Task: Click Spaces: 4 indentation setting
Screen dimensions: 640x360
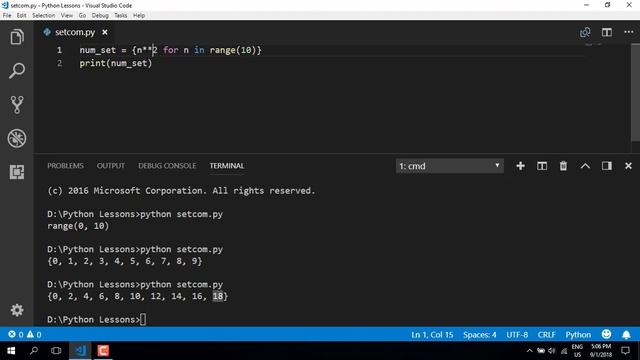Action: [x=480, y=335]
